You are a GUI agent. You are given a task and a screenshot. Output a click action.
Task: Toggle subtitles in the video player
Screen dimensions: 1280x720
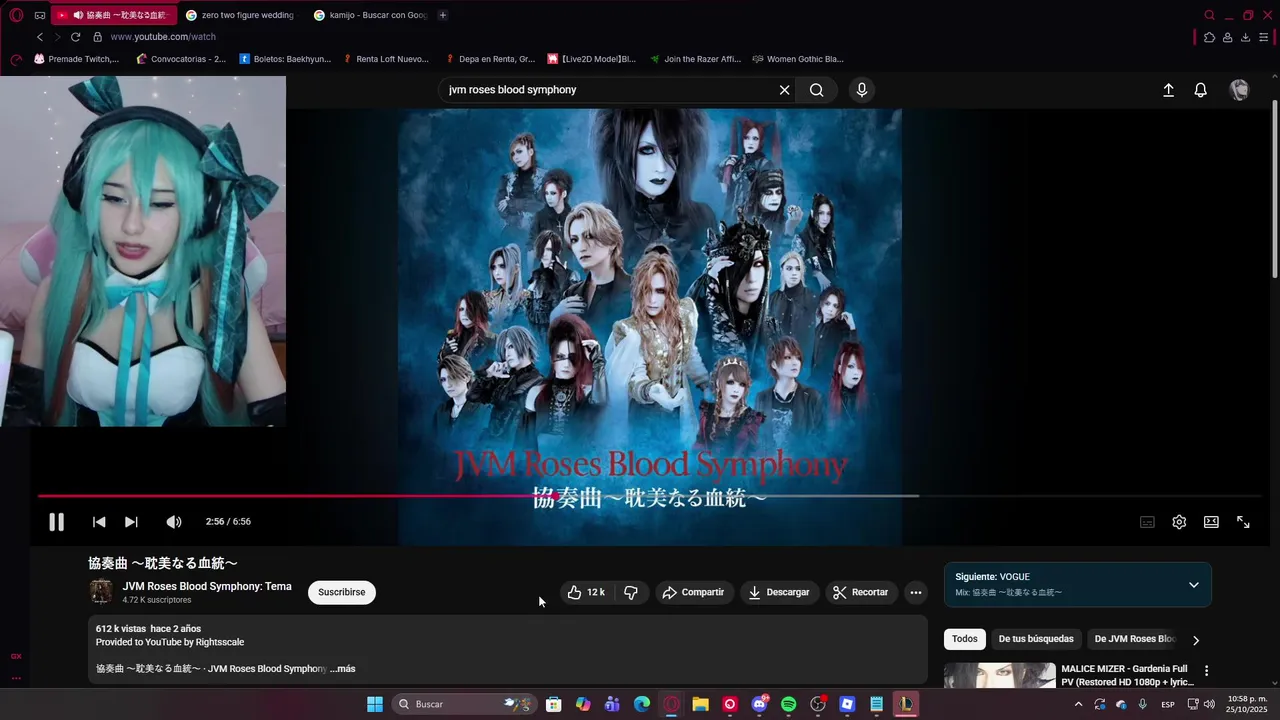coord(1147,522)
